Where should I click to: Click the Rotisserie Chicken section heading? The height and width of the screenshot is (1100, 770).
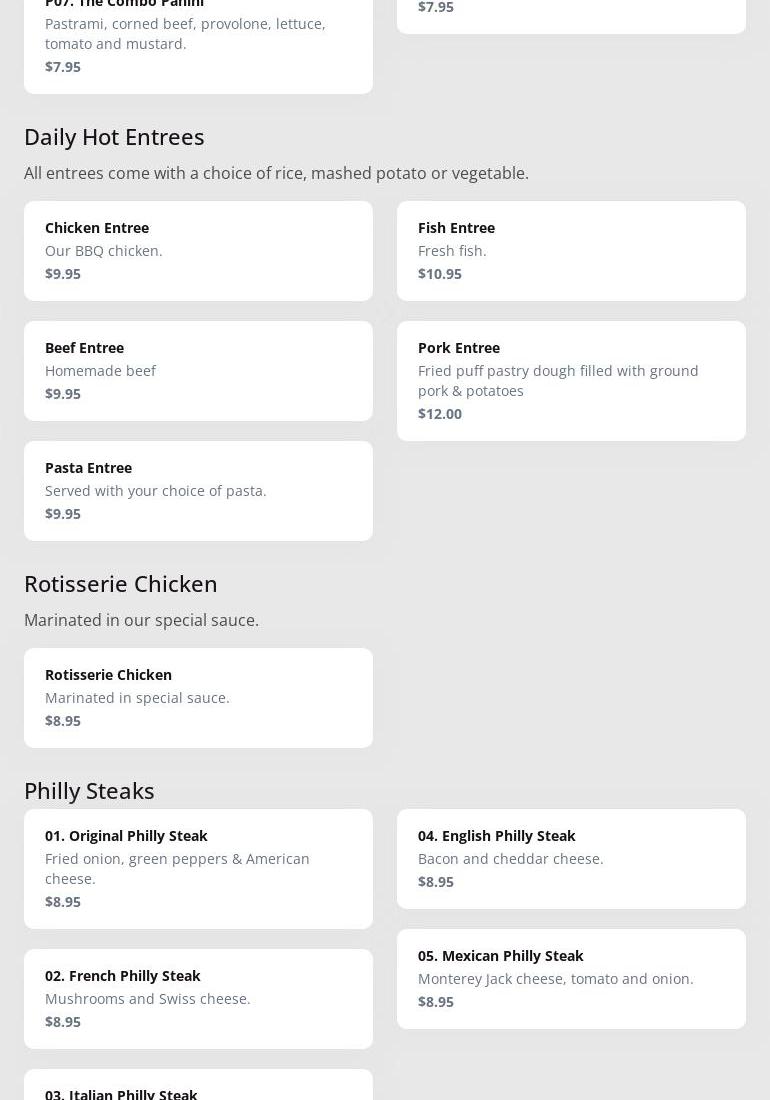click(x=121, y=584)
